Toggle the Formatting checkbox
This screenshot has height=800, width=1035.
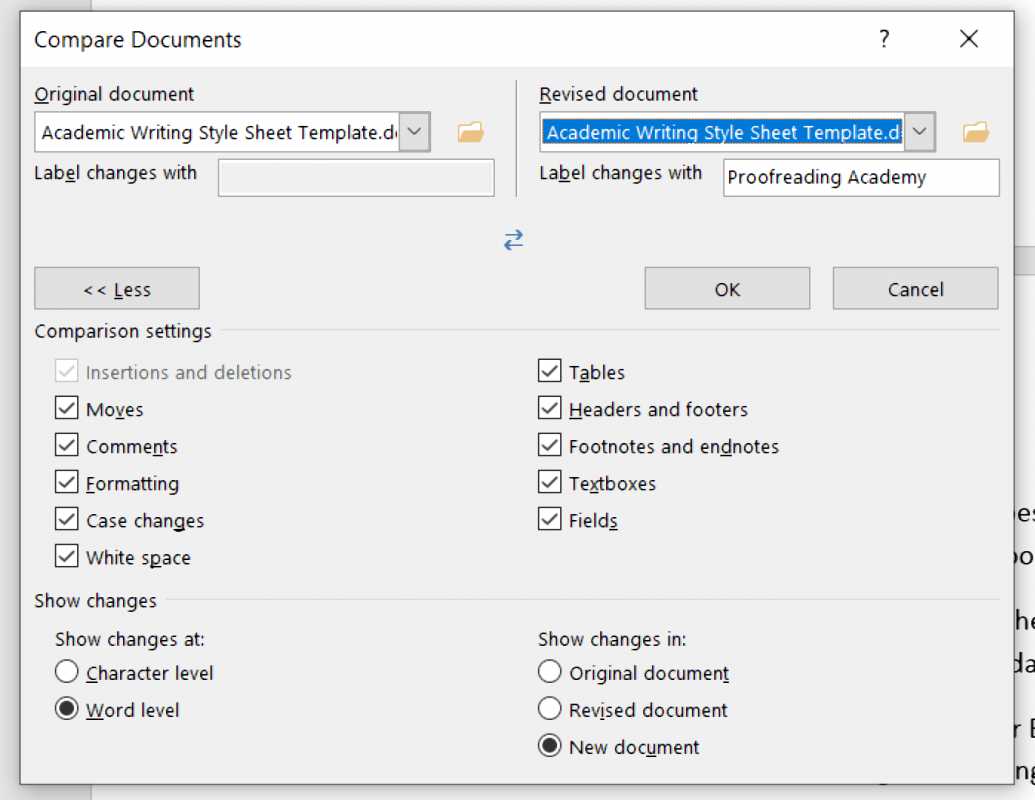[x=67, y=483]
